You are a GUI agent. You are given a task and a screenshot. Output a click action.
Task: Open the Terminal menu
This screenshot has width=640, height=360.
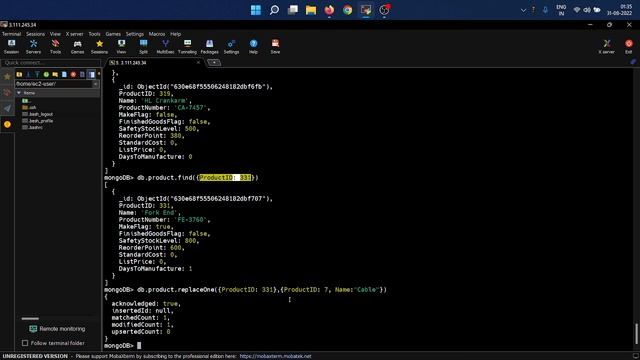point(11,34)
